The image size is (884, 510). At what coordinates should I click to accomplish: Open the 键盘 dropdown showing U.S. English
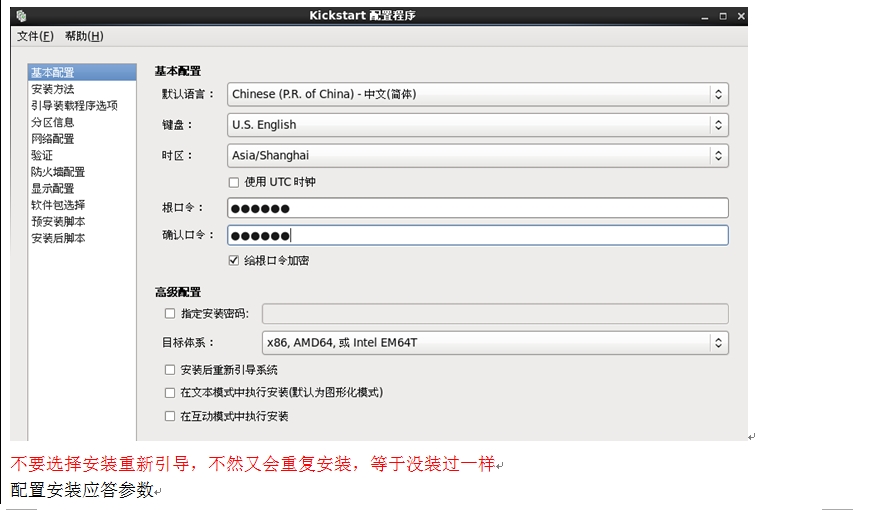tap(478, 125)
